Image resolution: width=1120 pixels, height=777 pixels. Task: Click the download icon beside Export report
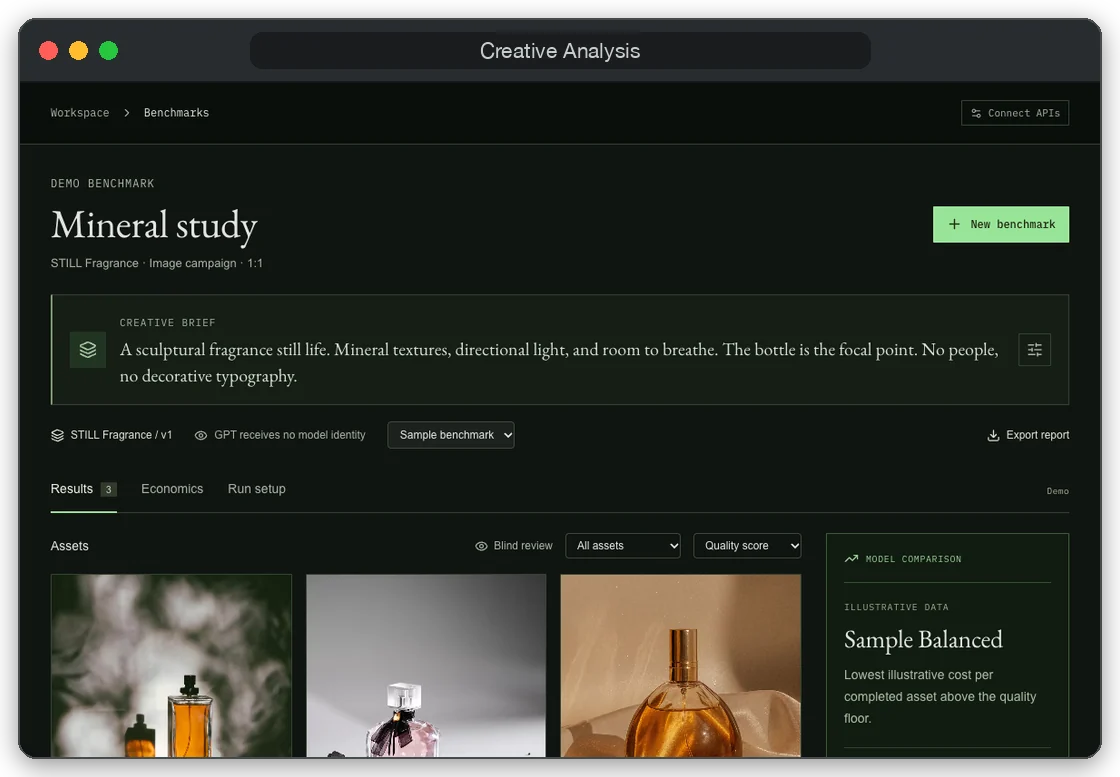[x=993, y=436]
